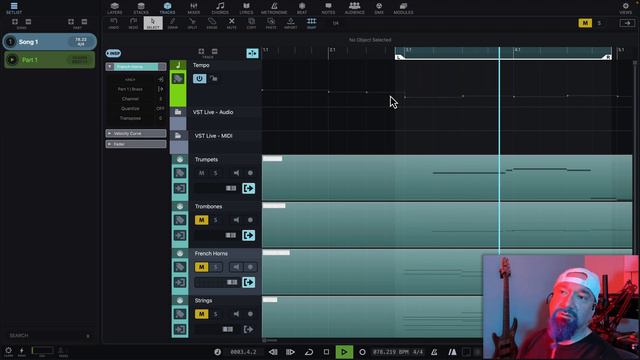This screenshot has height=360, width=640.
Task: Select Part 1 in the setlist
Action: click(50, 60)
